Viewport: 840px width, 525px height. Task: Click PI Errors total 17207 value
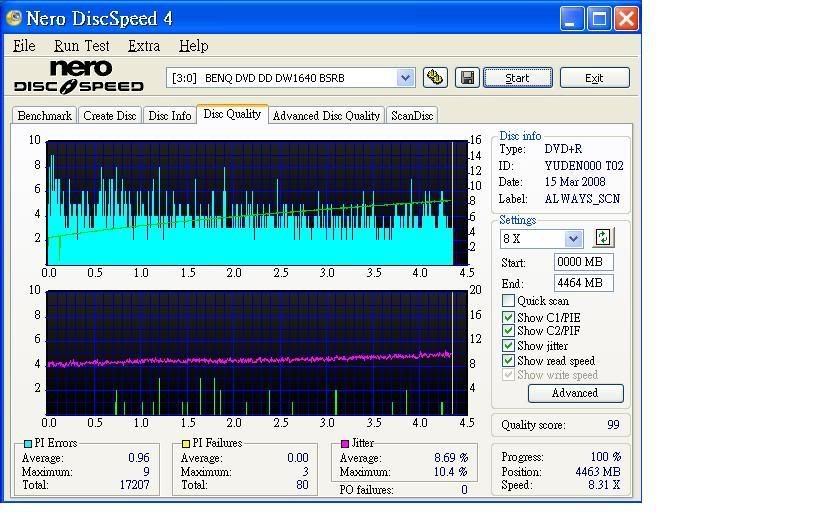(x=134, y=485)
